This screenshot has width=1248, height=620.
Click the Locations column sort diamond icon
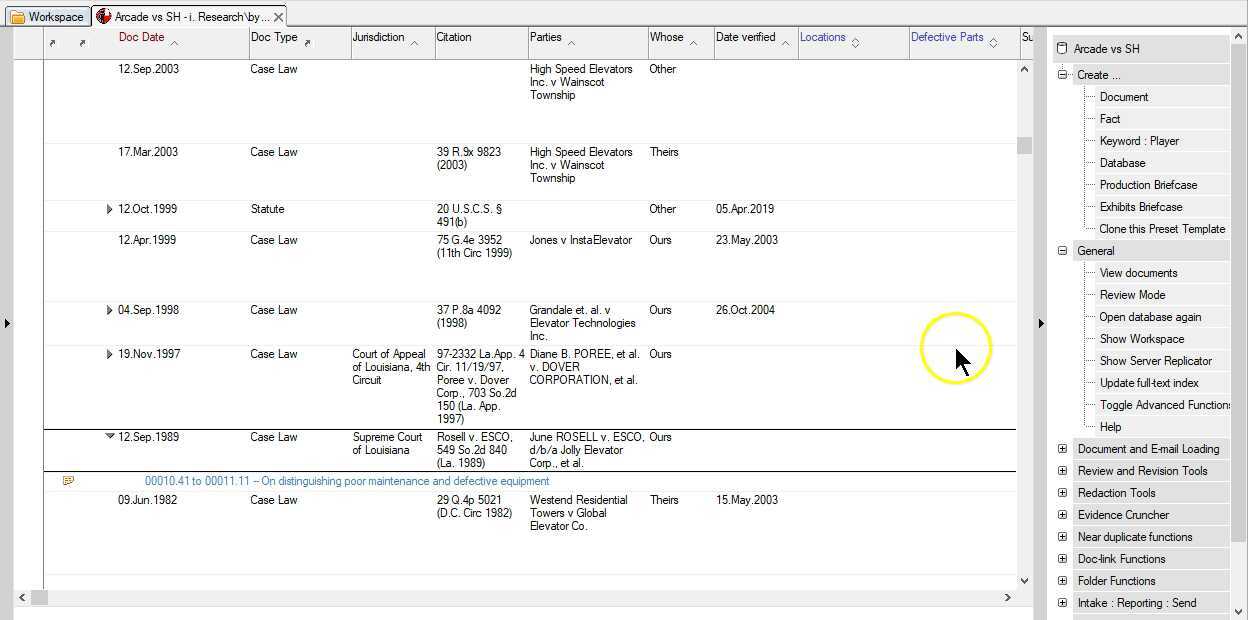click(855, 43)
